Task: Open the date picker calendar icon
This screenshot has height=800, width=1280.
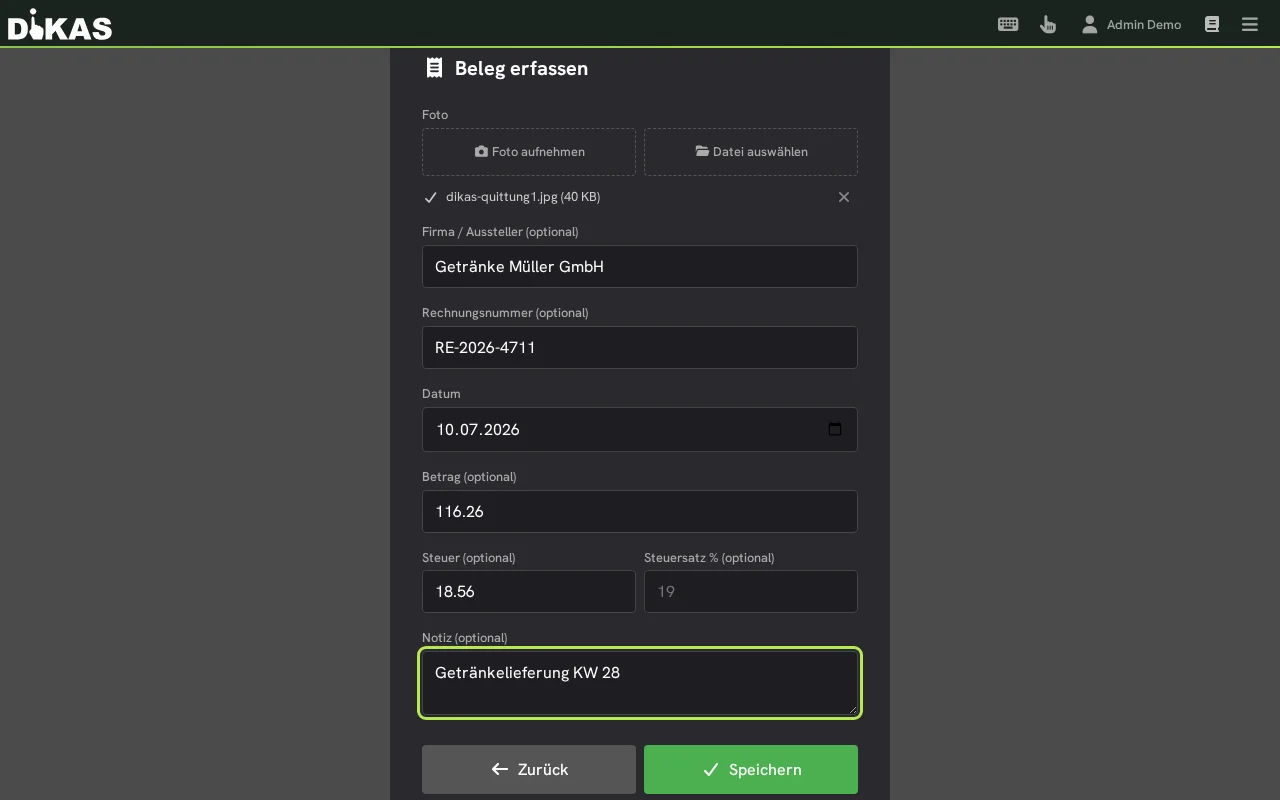Action: click(835, 430)
